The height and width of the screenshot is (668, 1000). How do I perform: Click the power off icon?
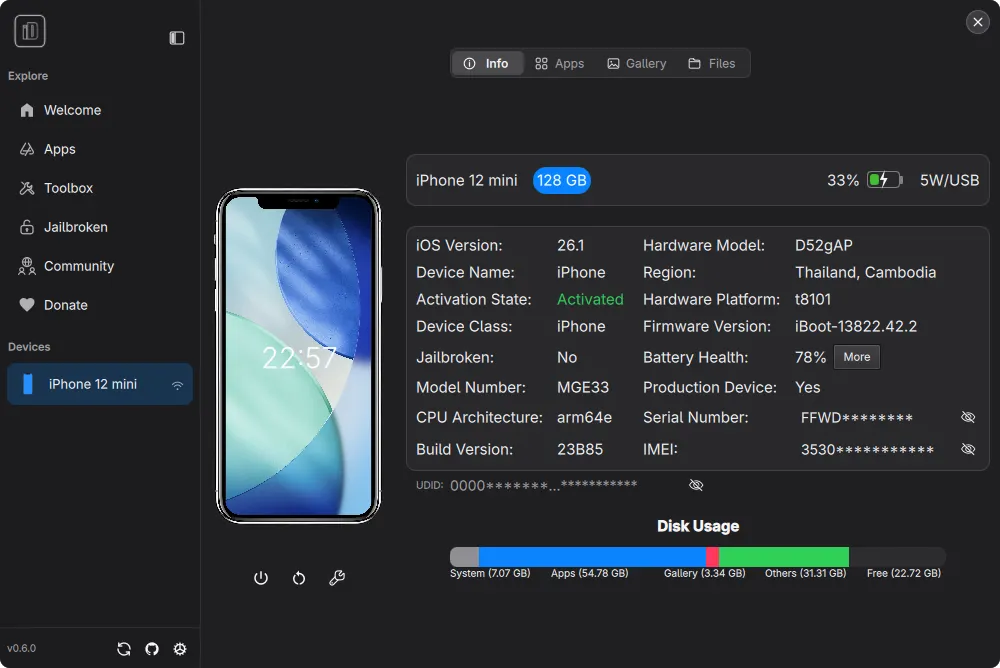261,578
